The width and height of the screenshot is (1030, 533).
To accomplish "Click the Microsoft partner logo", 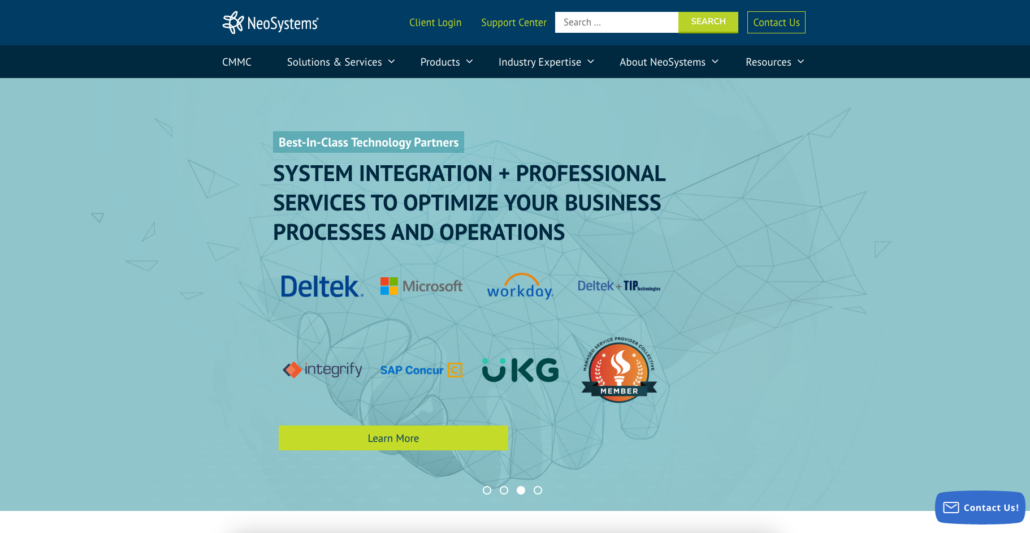I will (421, 286).
